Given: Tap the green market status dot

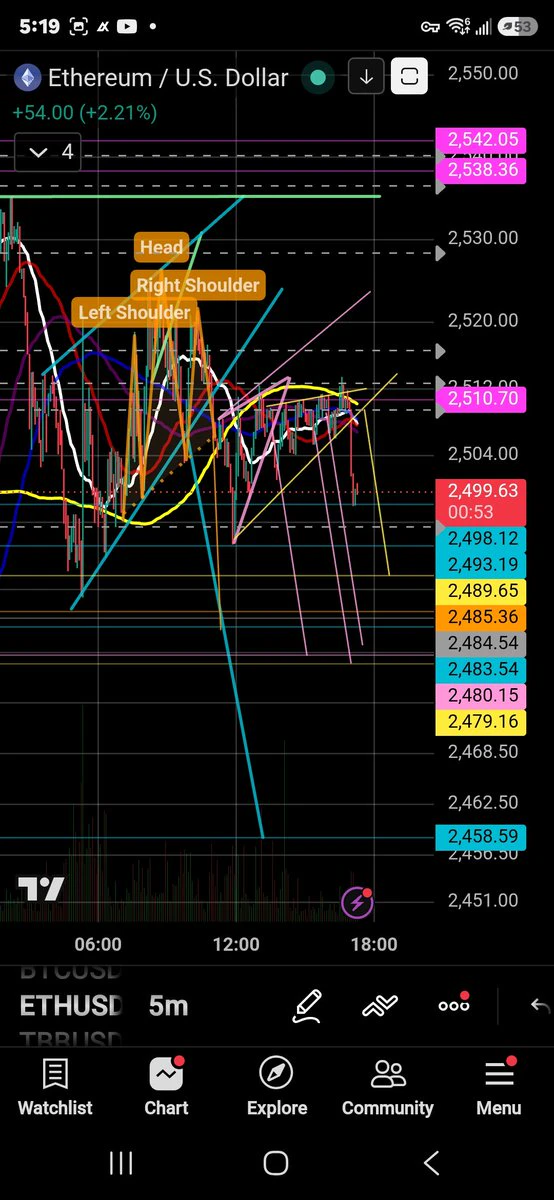Looking at the screenshot, I should pyautogui.click(x=317, y=77).
